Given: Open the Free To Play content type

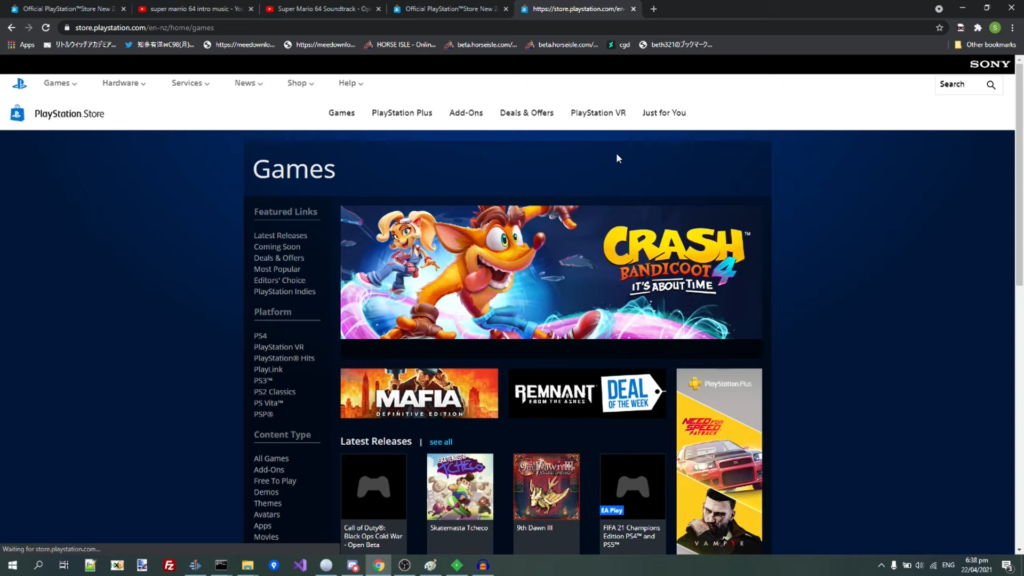Looking at the screenshot, I should coord(275,481).
